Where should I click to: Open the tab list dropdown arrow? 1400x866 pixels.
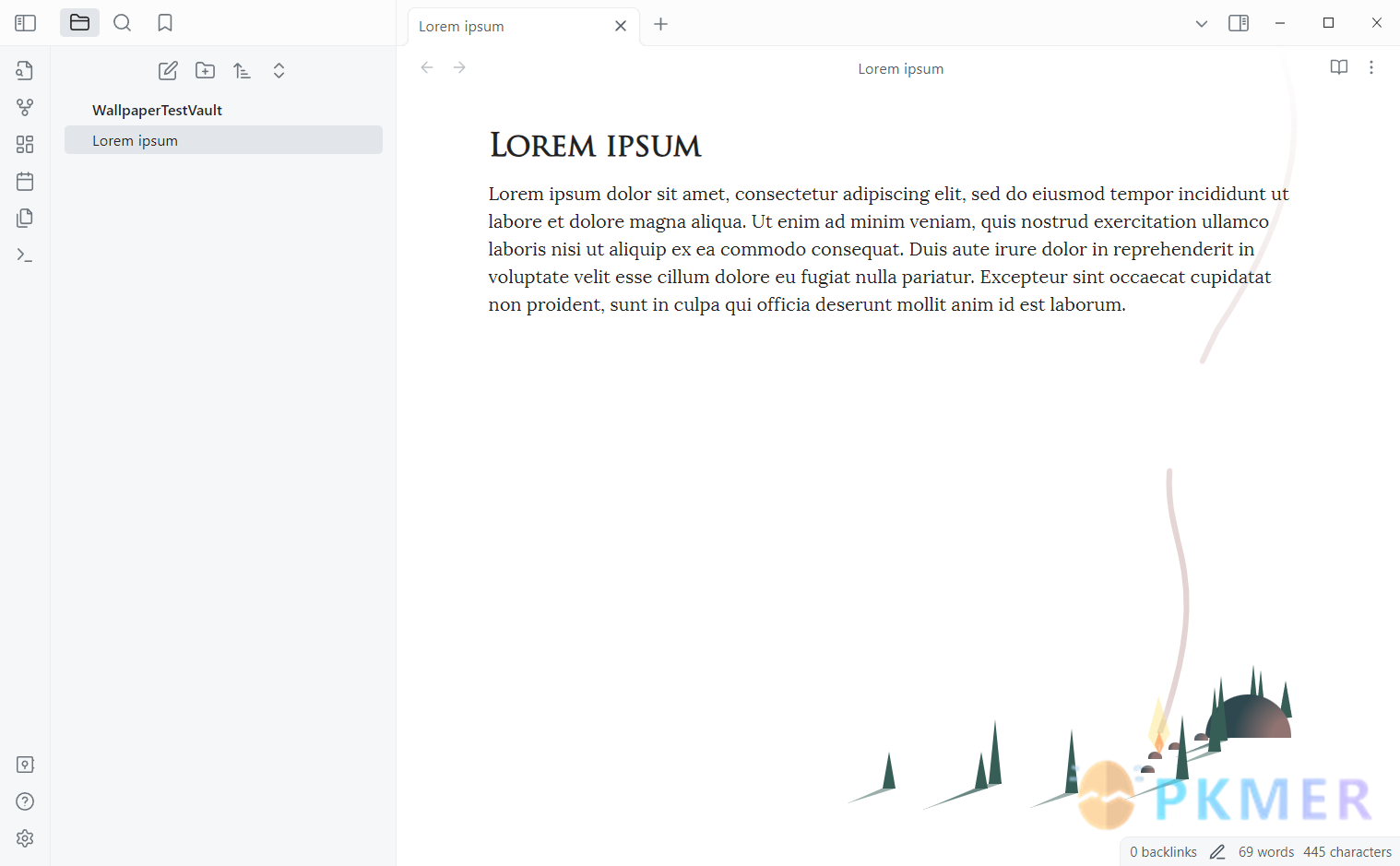click(x=1201, y=24)
